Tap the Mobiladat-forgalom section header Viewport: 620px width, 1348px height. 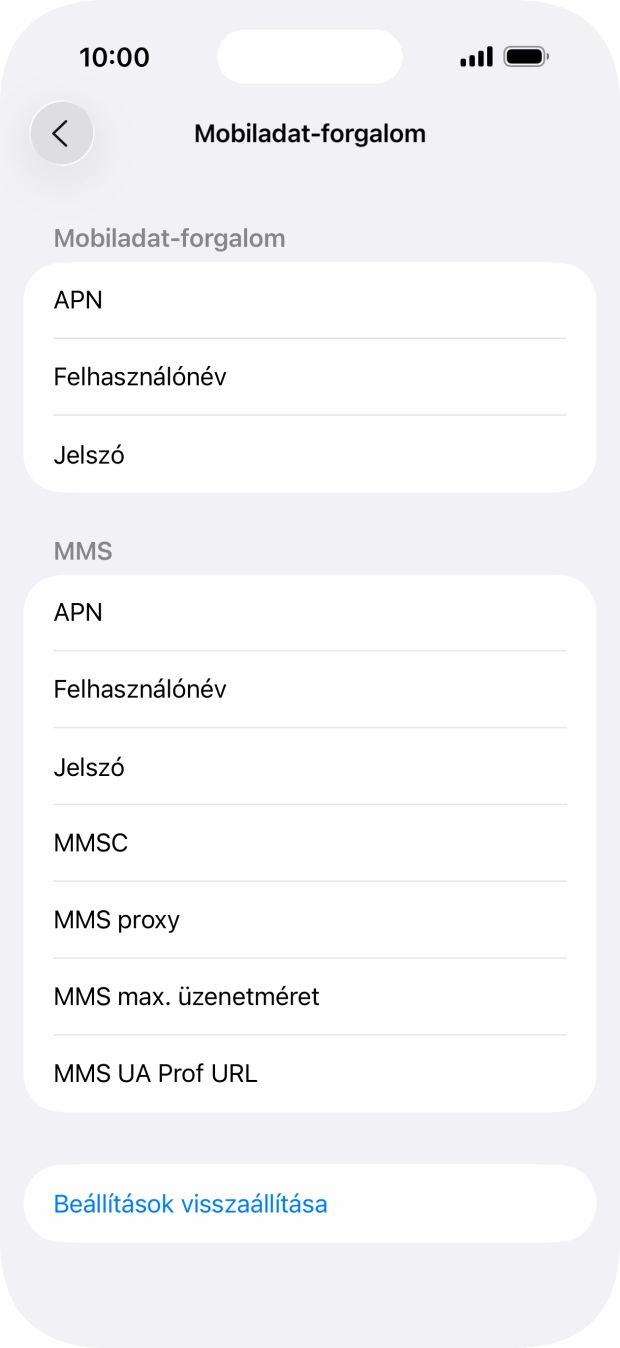coord(169,238)
